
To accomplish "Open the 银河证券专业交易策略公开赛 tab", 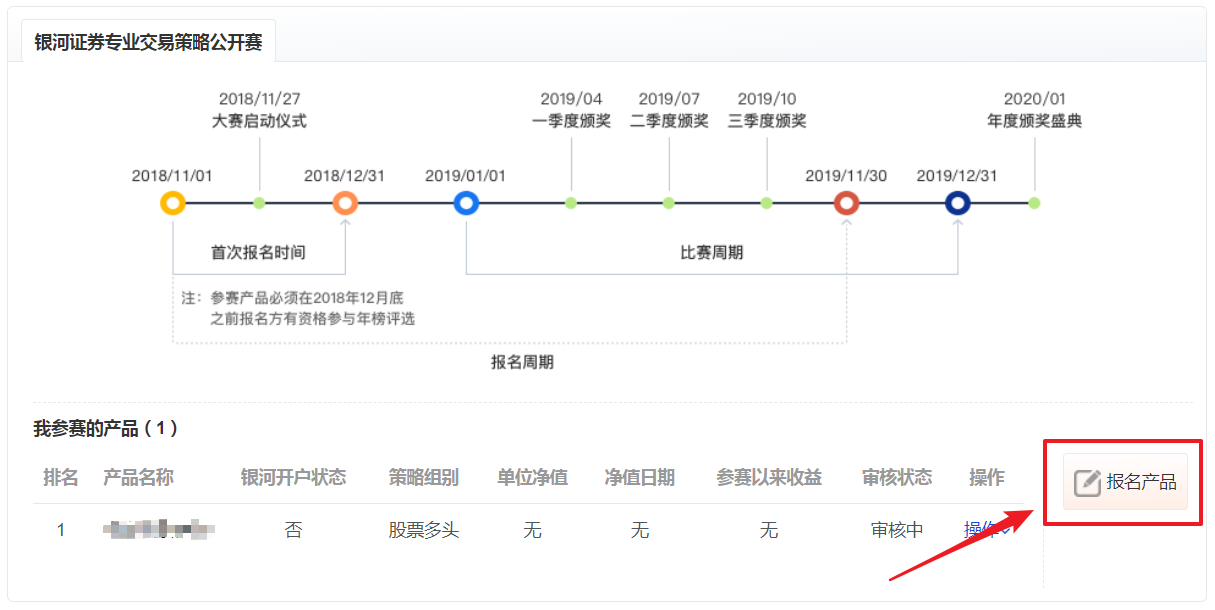I will coord(148,44).
